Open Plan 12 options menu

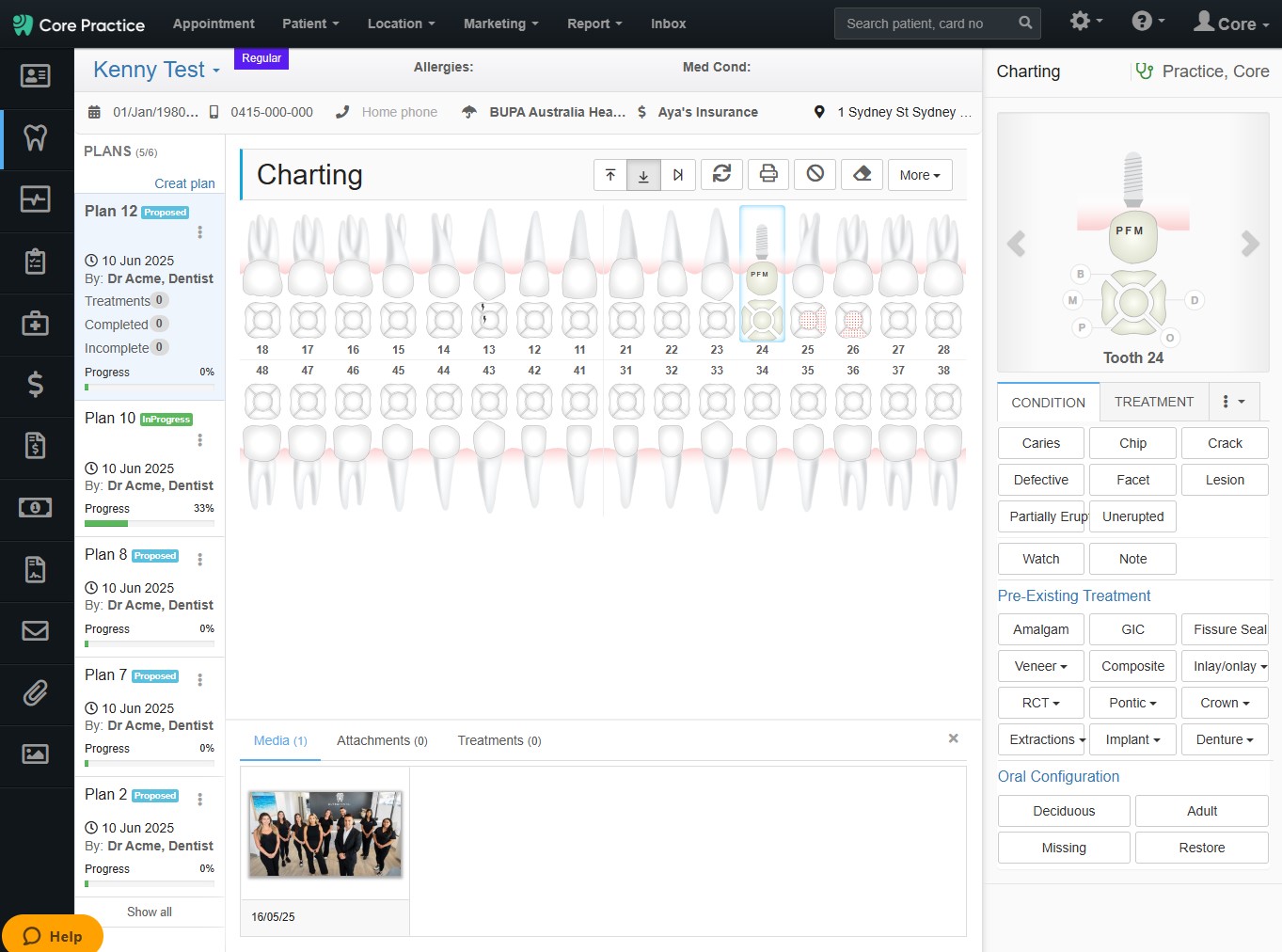click(199, 232)
